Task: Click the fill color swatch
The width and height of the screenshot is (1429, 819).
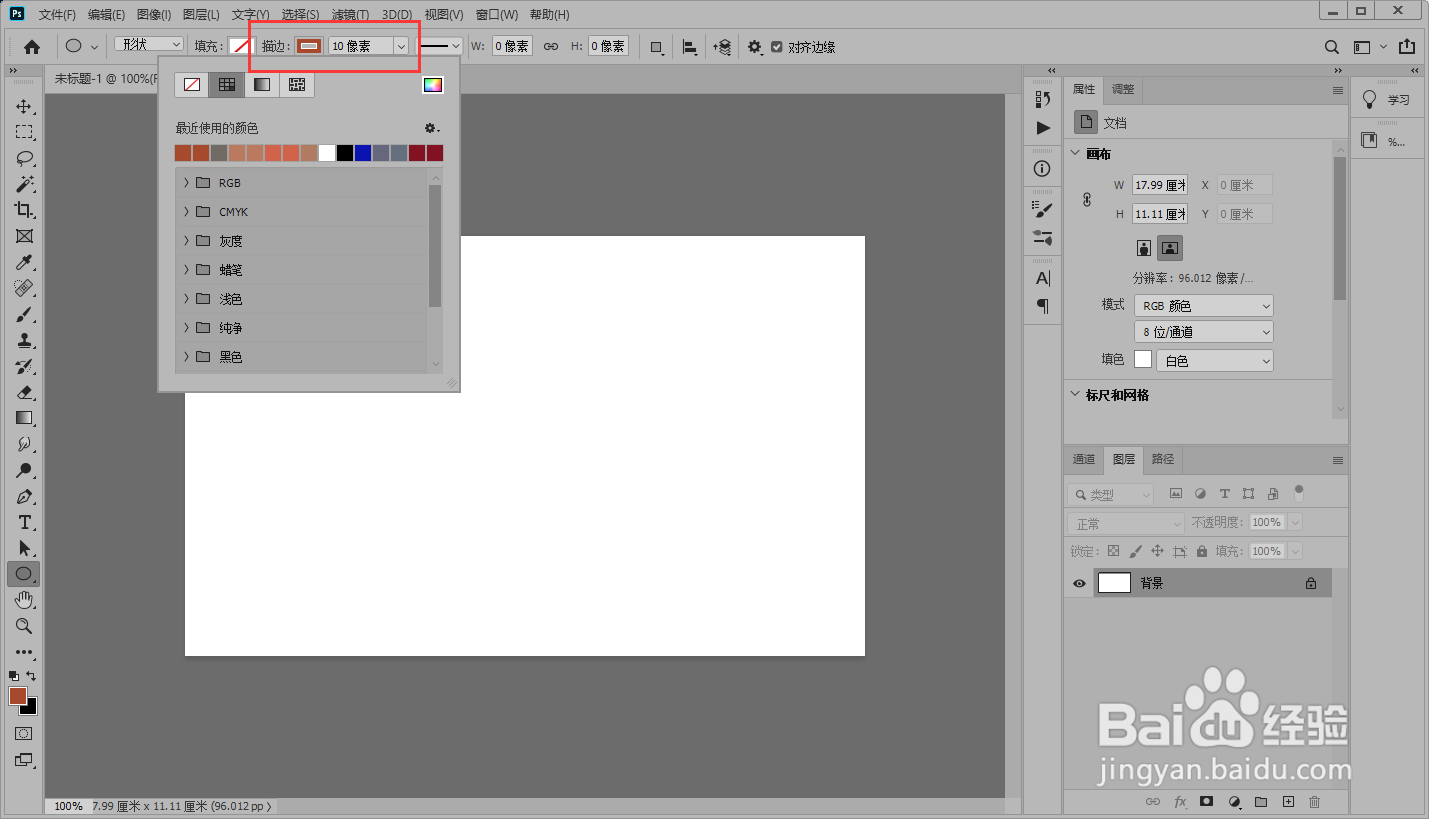Action: [x=241, y=46]
